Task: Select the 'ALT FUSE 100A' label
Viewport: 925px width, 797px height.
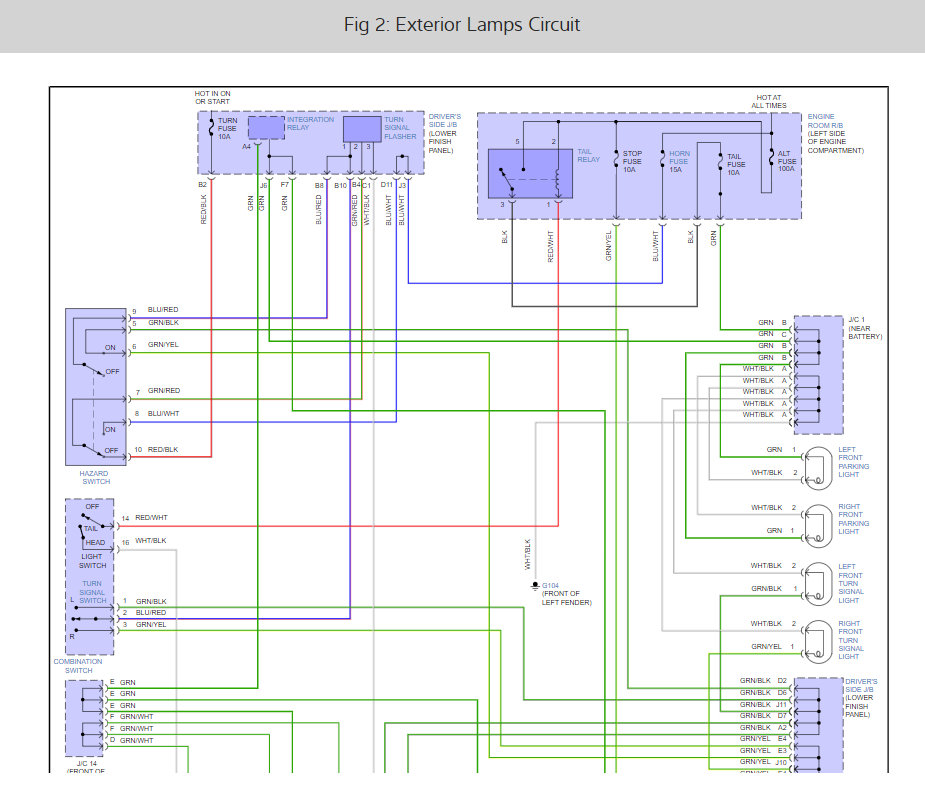Action: point(786,161)
